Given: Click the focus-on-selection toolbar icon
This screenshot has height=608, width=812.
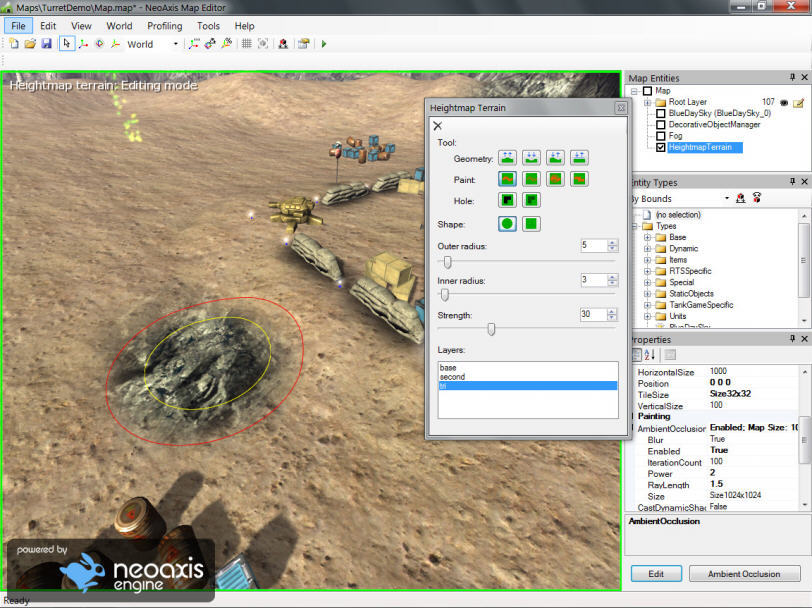Looking at the screenshot, I should pyautogui.click(x=263, y=44).
